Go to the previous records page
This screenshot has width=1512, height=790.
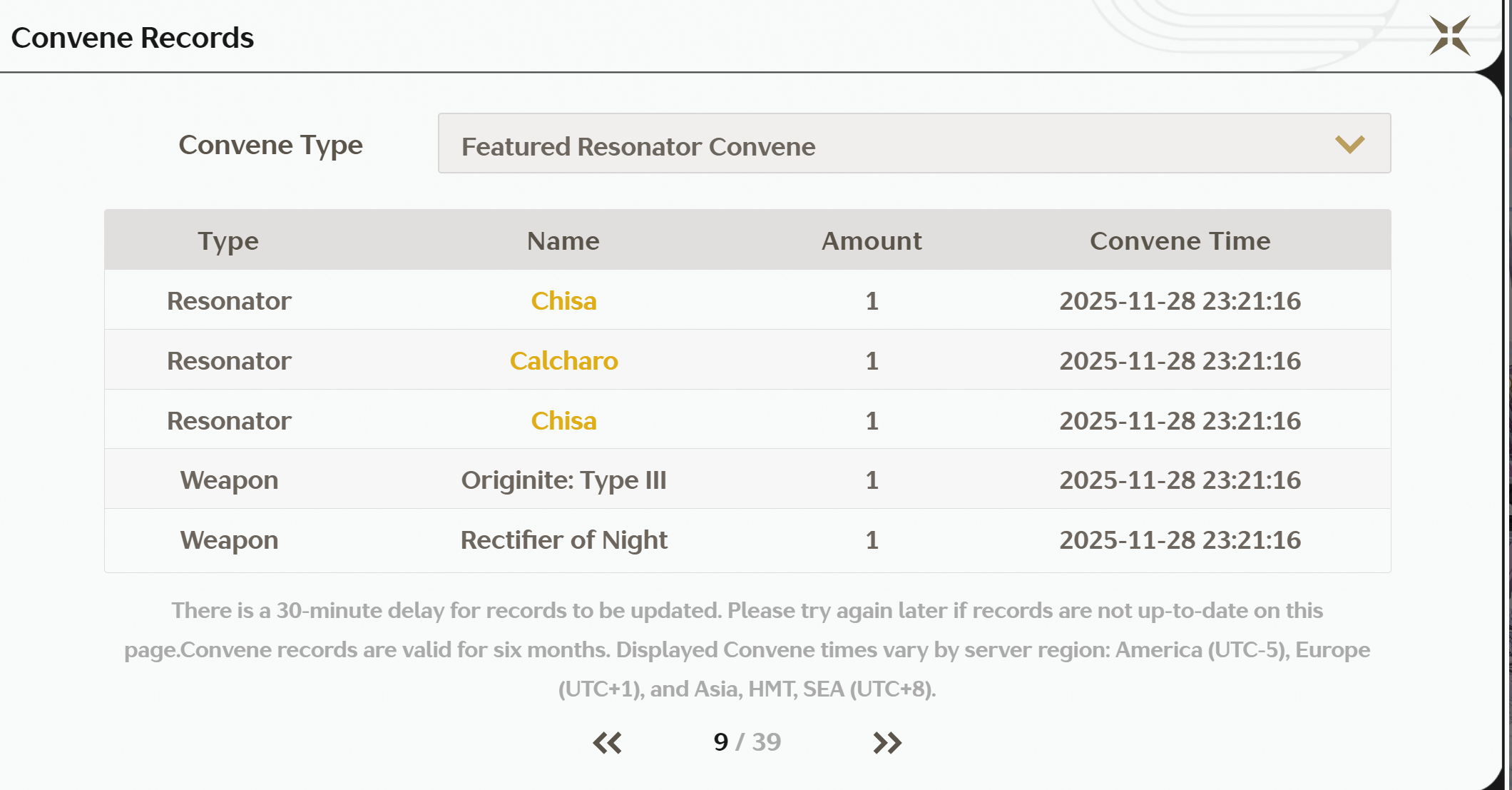click(x=607, y=743)
